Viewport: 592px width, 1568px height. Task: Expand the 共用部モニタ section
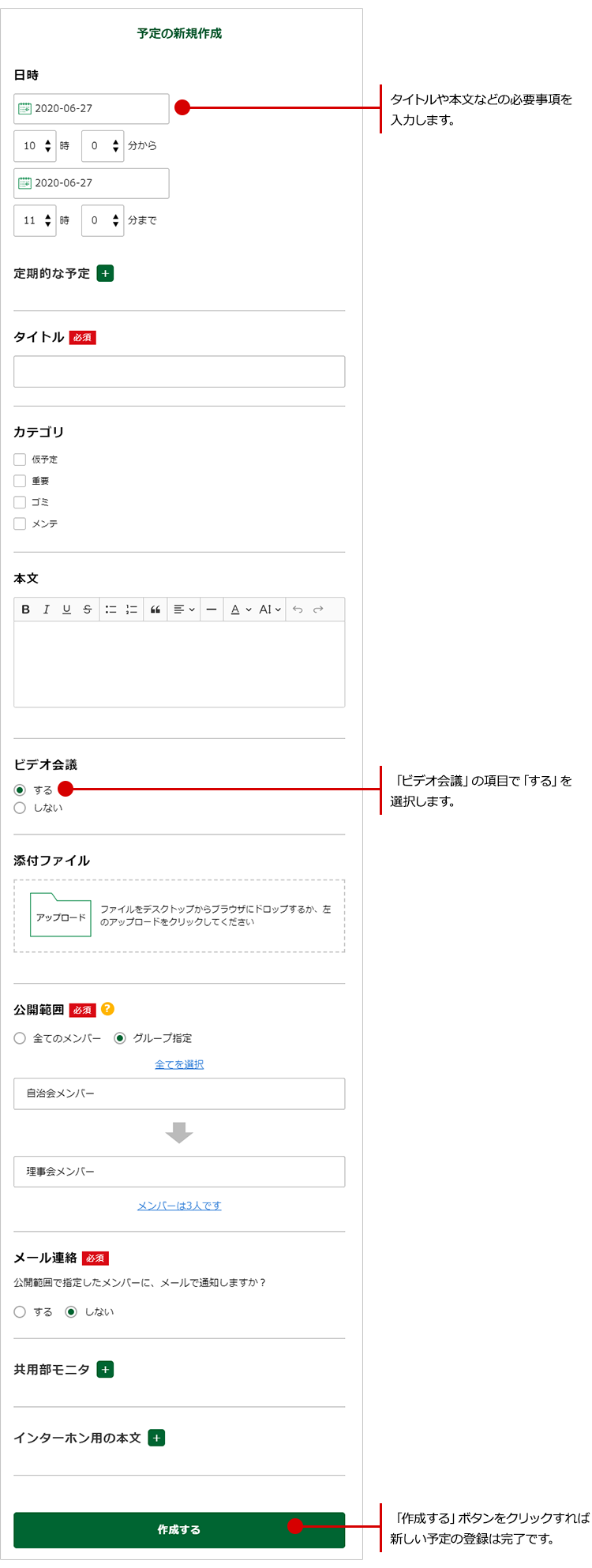click(105, 1370)
